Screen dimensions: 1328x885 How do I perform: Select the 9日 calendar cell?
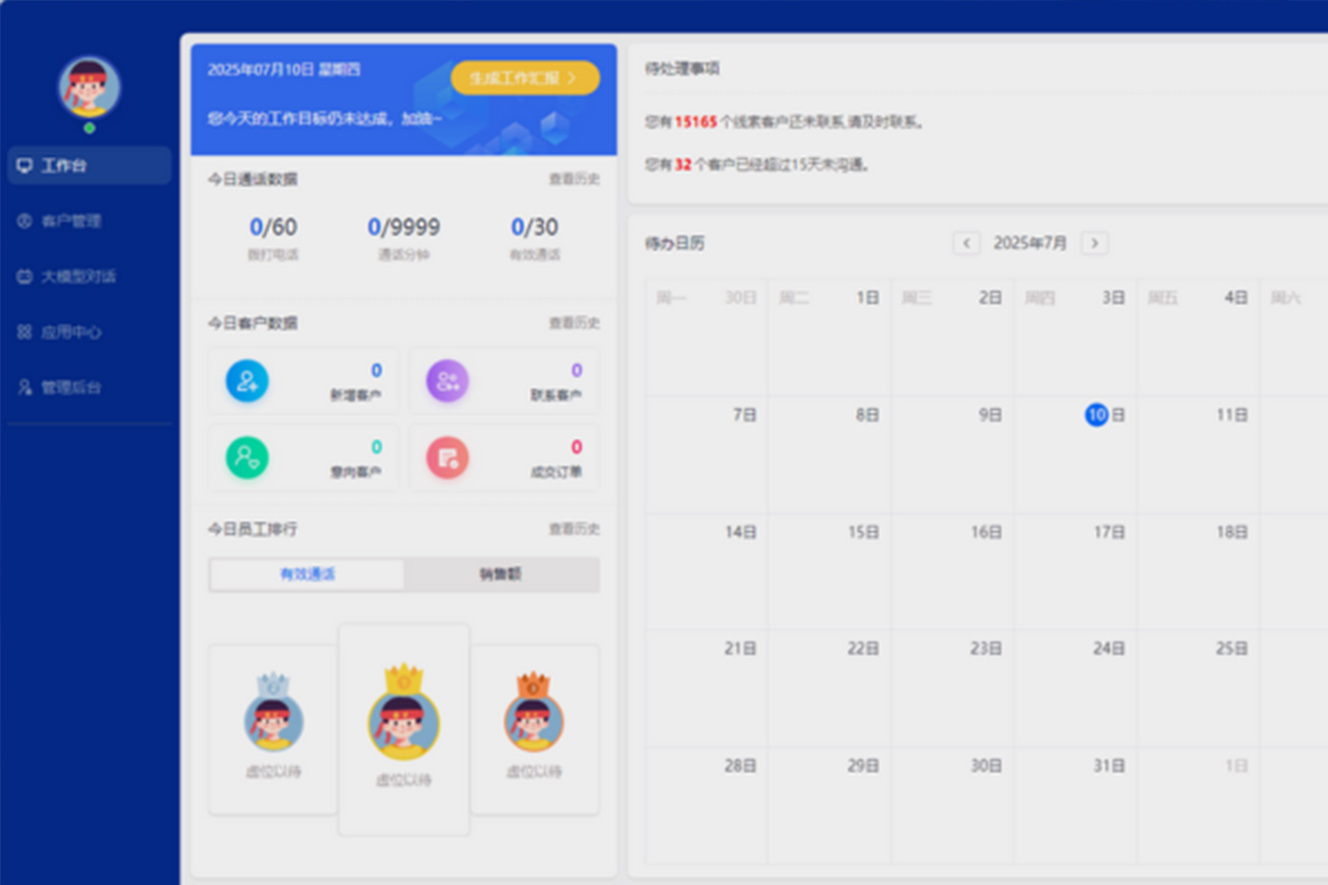point(952,455)
